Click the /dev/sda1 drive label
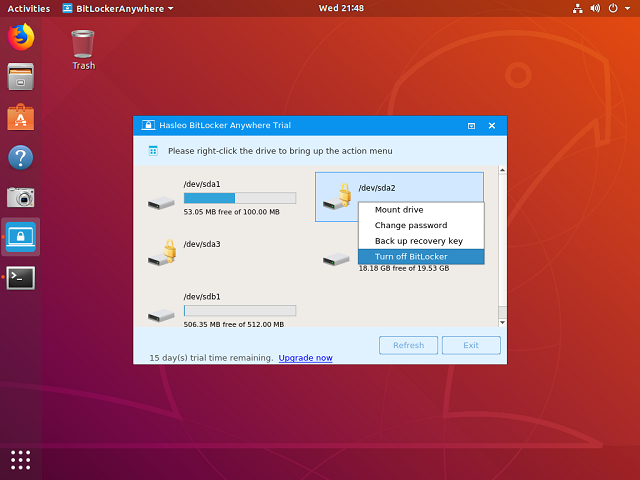Screen dimensions: 640x480 coord(202,184)
